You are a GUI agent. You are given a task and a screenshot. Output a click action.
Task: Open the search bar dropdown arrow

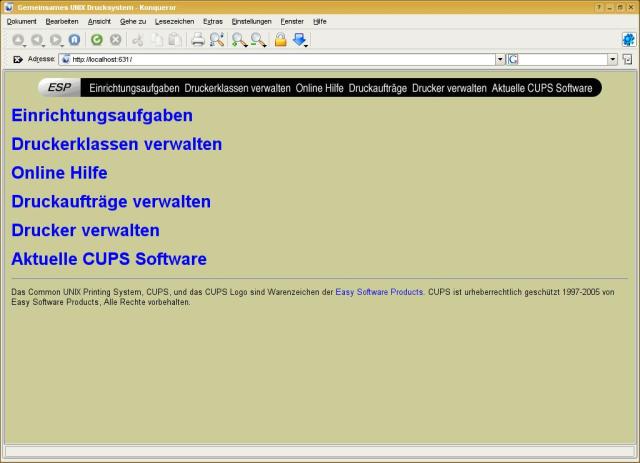615,60
